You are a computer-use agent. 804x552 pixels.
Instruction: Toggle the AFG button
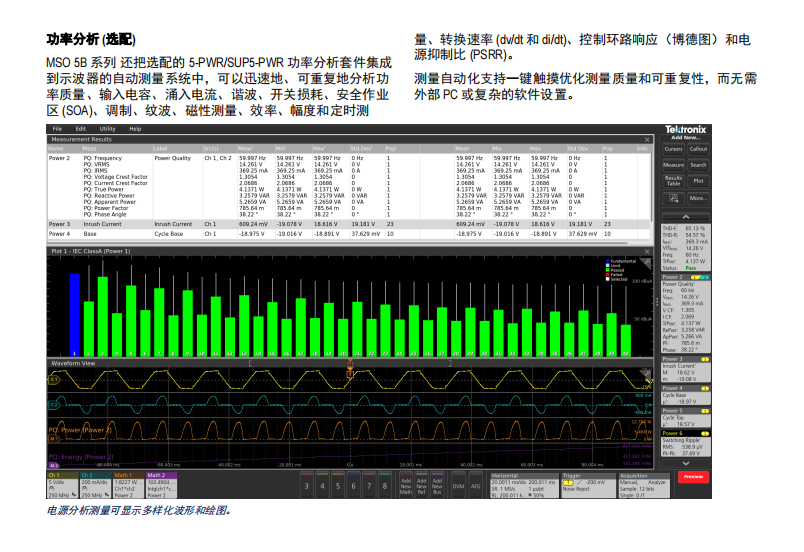476,485
